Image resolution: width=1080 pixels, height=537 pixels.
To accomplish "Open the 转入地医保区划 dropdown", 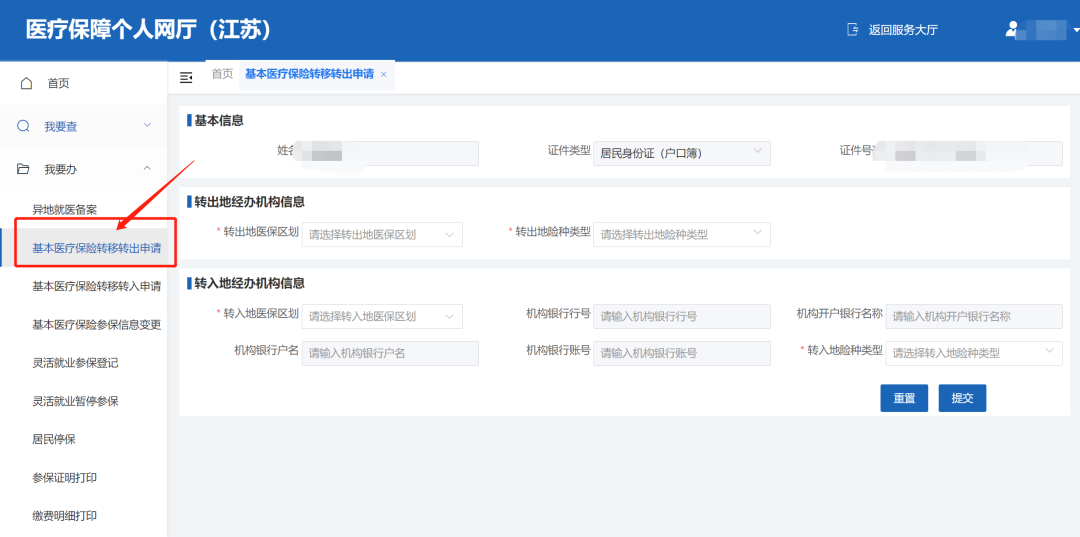I will 381,316.
